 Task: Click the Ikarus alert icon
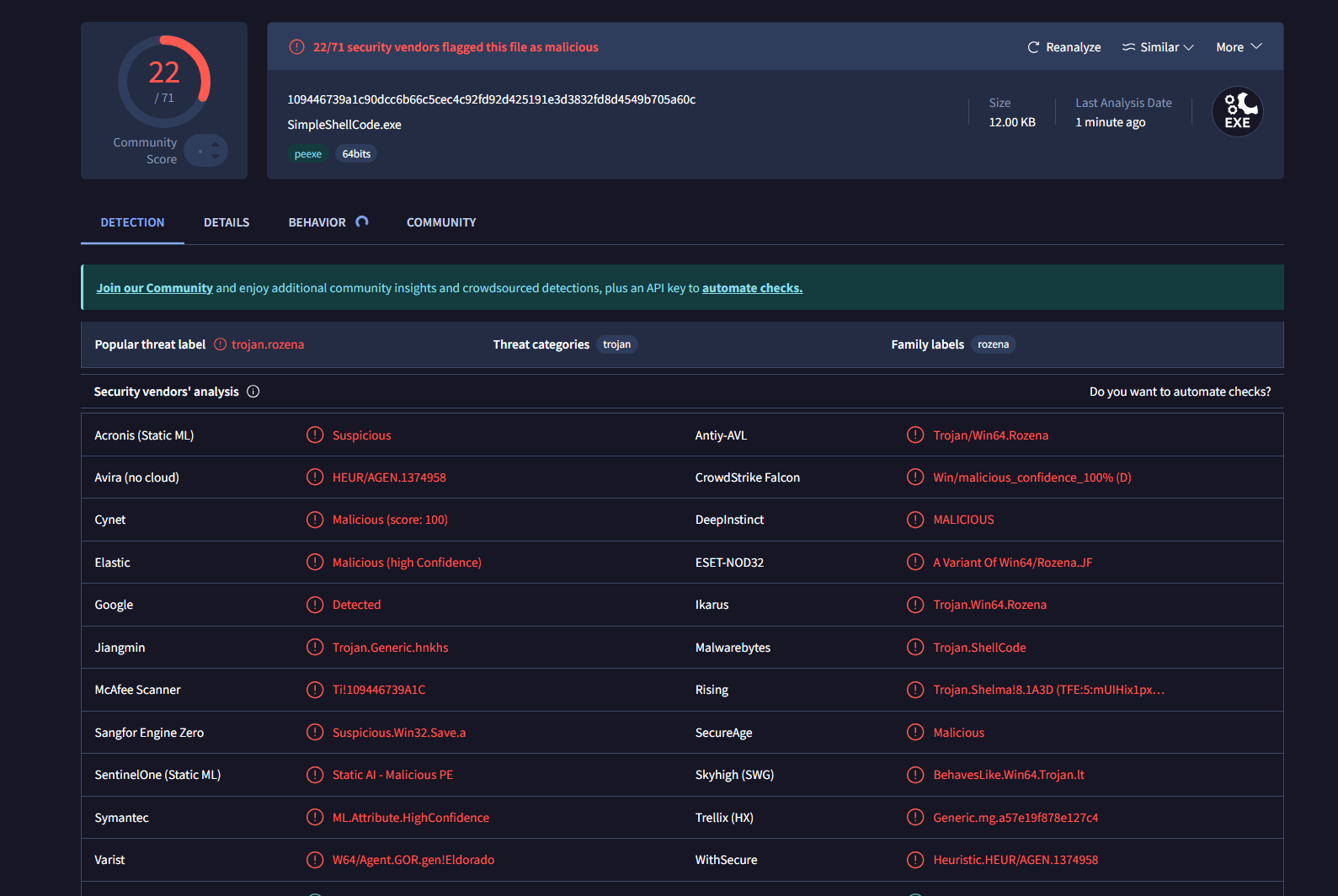[x=915, y=605]
